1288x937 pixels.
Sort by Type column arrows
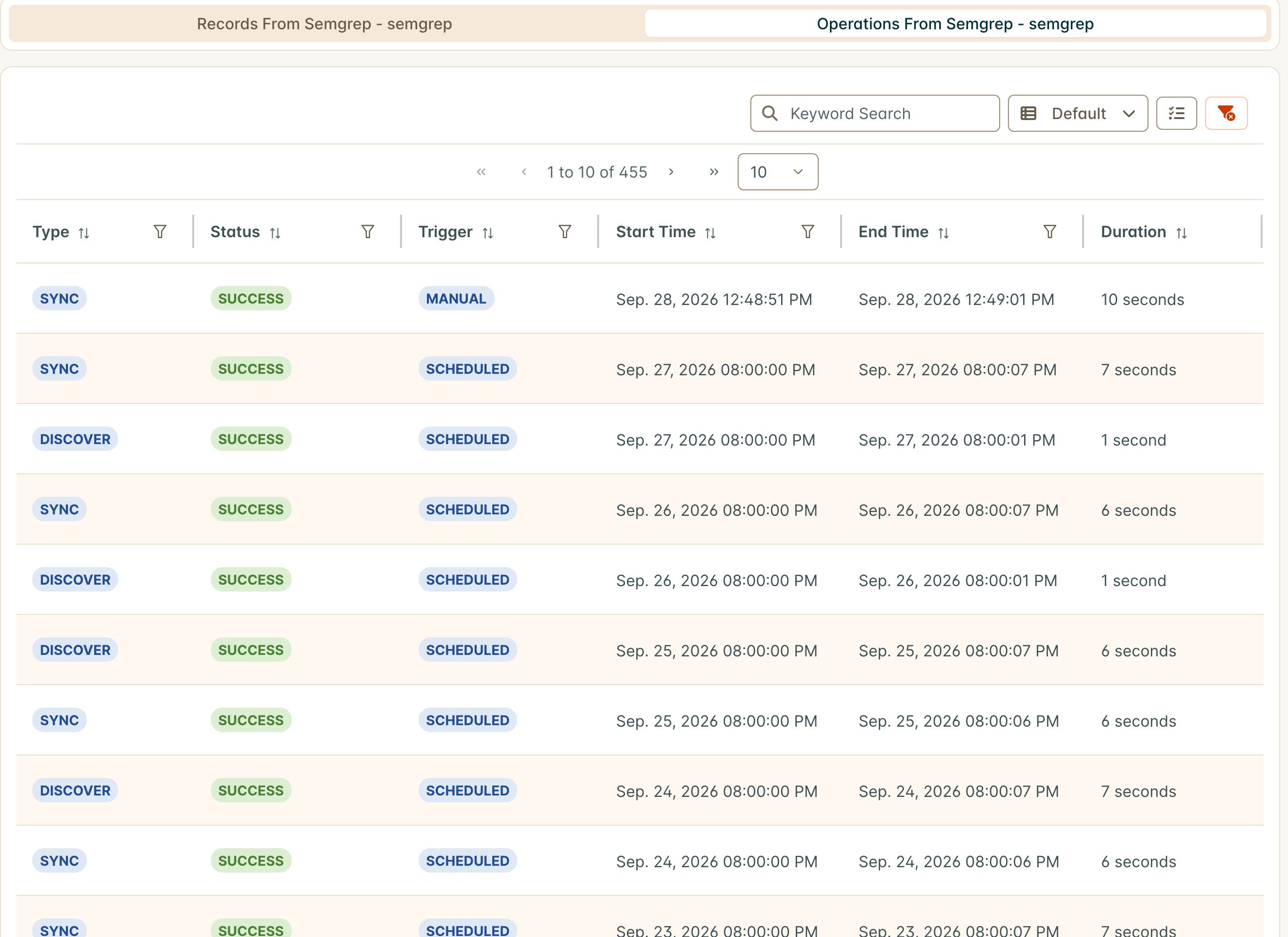(x=84, y=233)
